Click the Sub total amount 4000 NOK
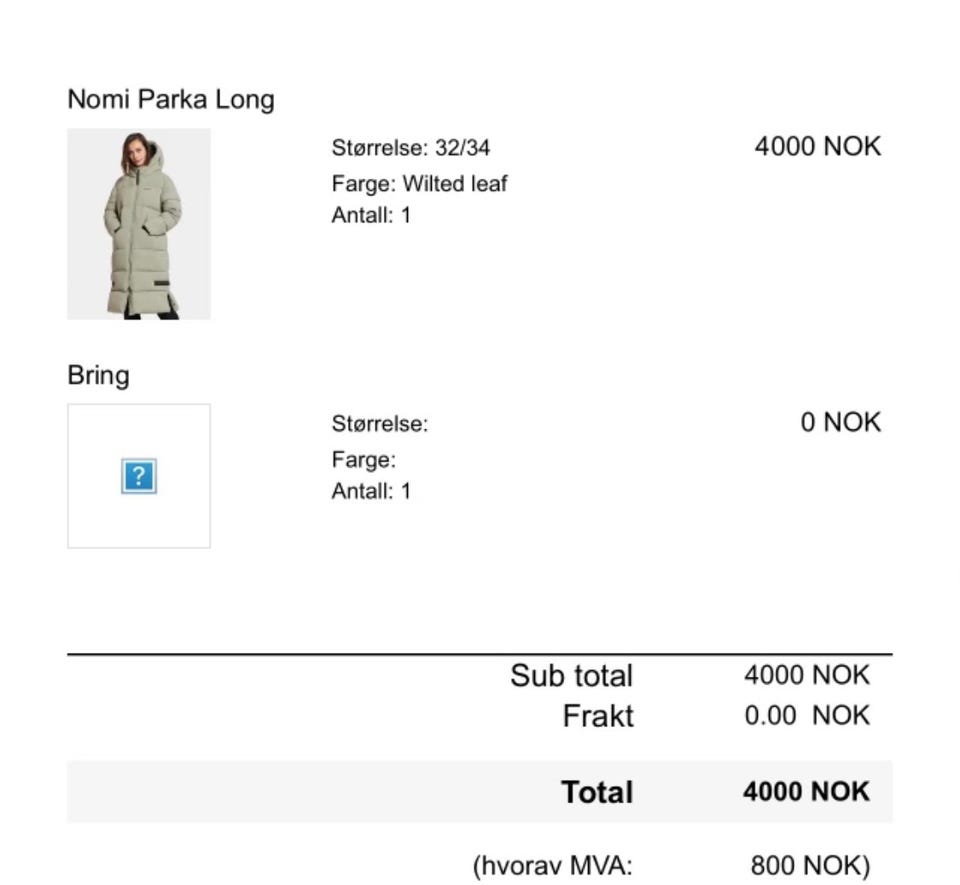Viewport: 960px width, 885px height. tap(806, 675)
